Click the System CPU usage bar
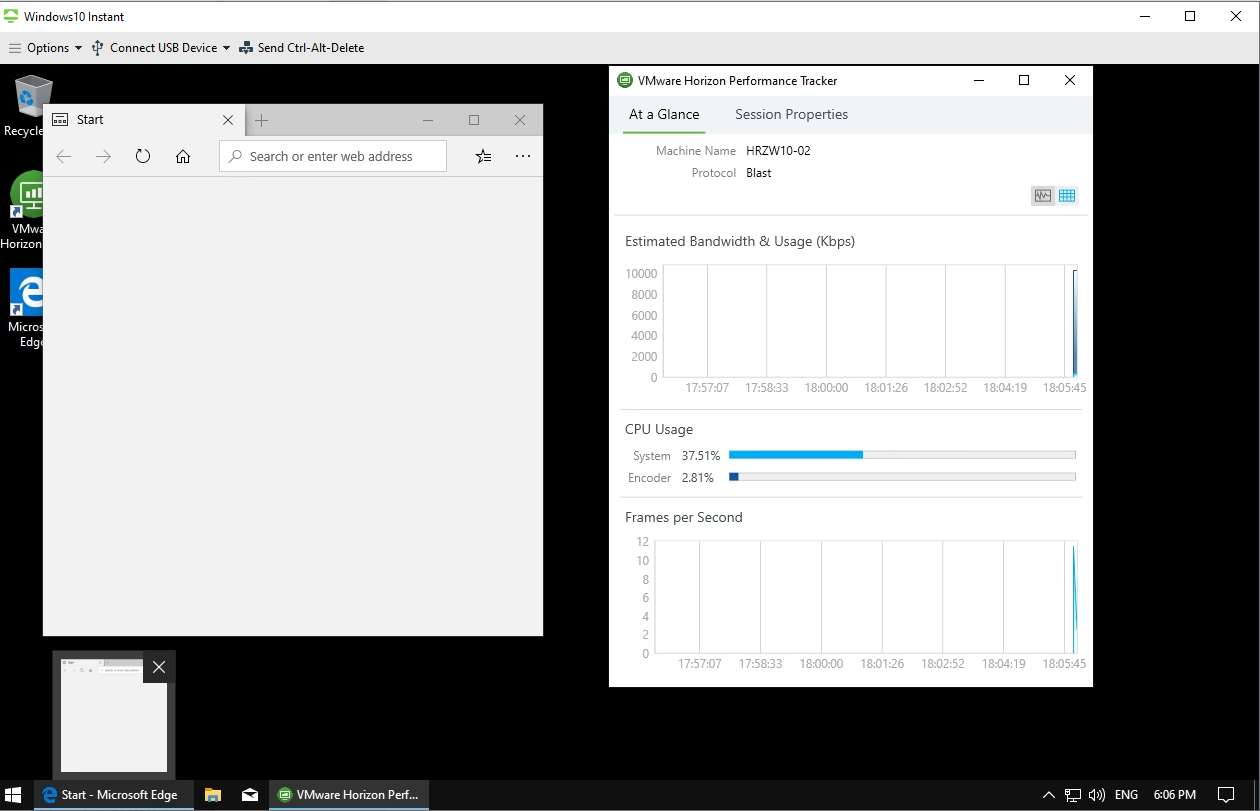Image resolution: width=1260 pixels, height=811 pixels. click(902, 455)
